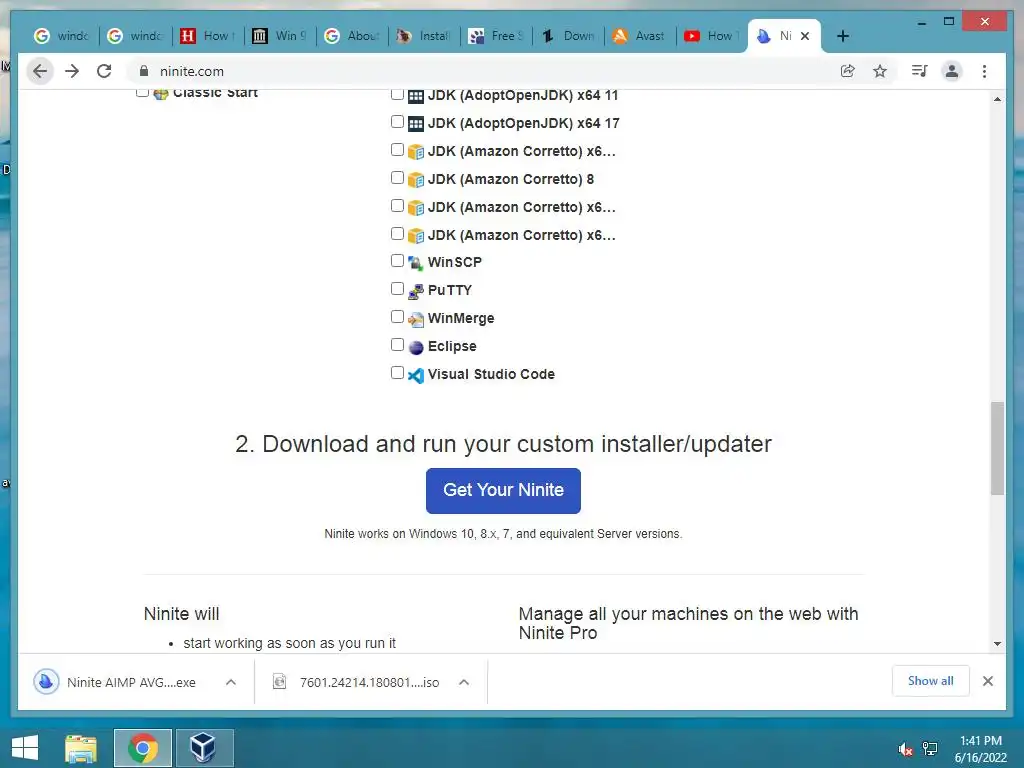
Task: Click the ninite.com address bar
Action: click(x=483, y=71)
